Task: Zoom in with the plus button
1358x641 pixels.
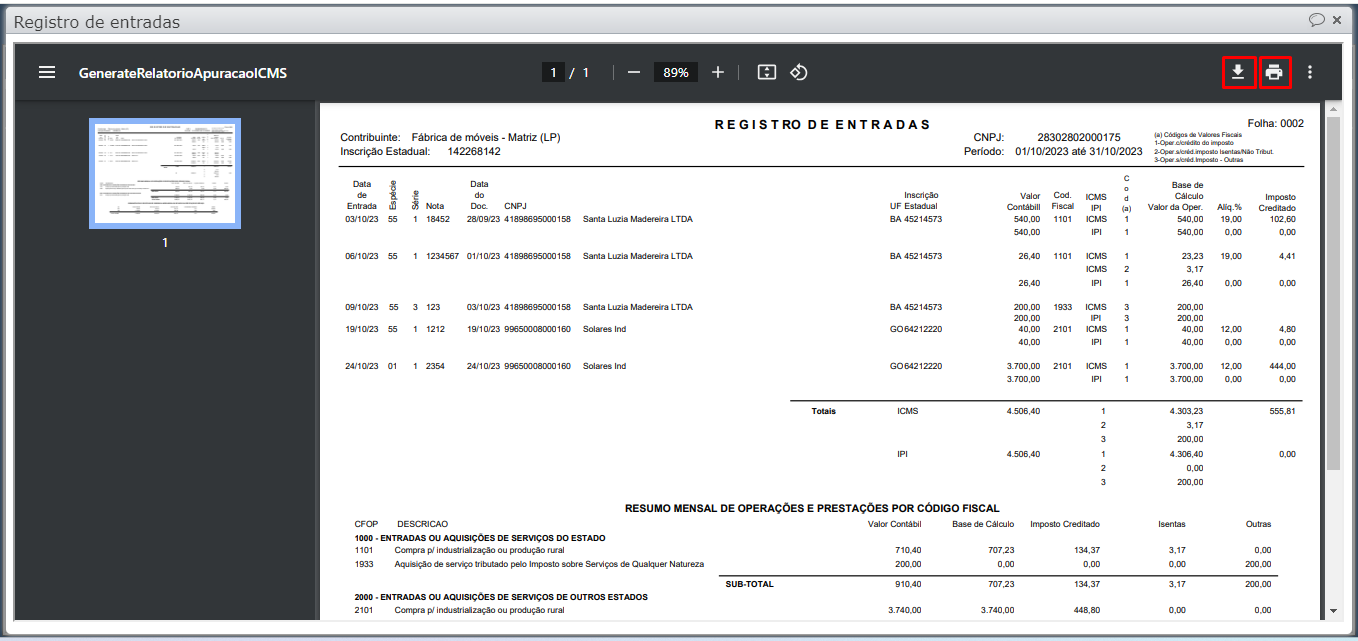Action: (x=718, y=72)
